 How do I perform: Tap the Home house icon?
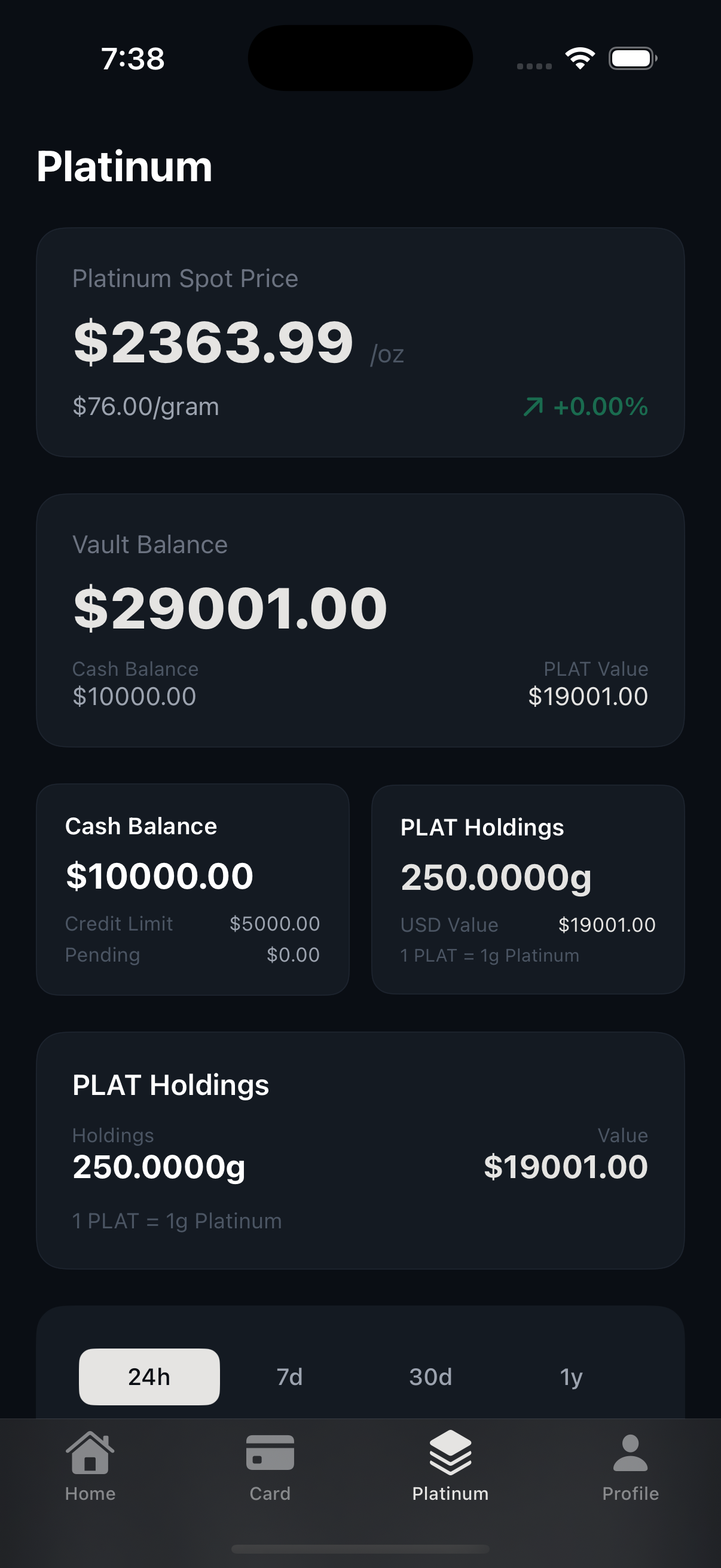(x=90, y=1453)
